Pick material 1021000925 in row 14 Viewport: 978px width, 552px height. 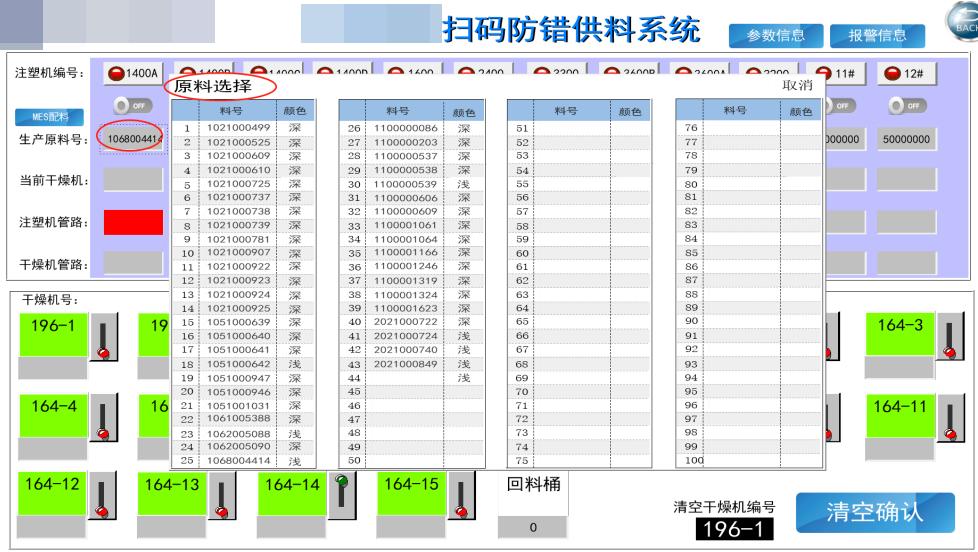(x=238, y=309)
